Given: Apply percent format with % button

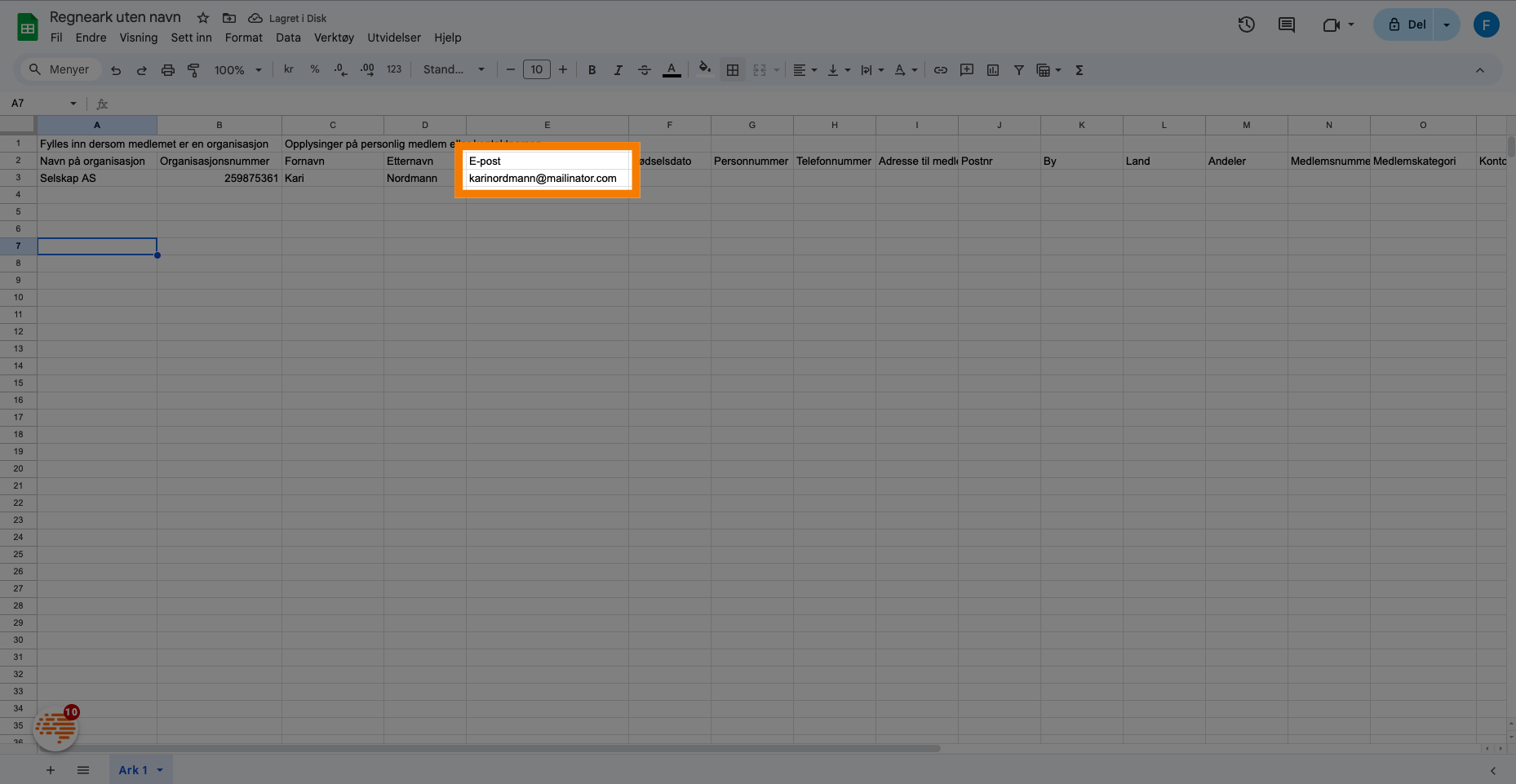Looking at the screenshot, I should point(315,70).
